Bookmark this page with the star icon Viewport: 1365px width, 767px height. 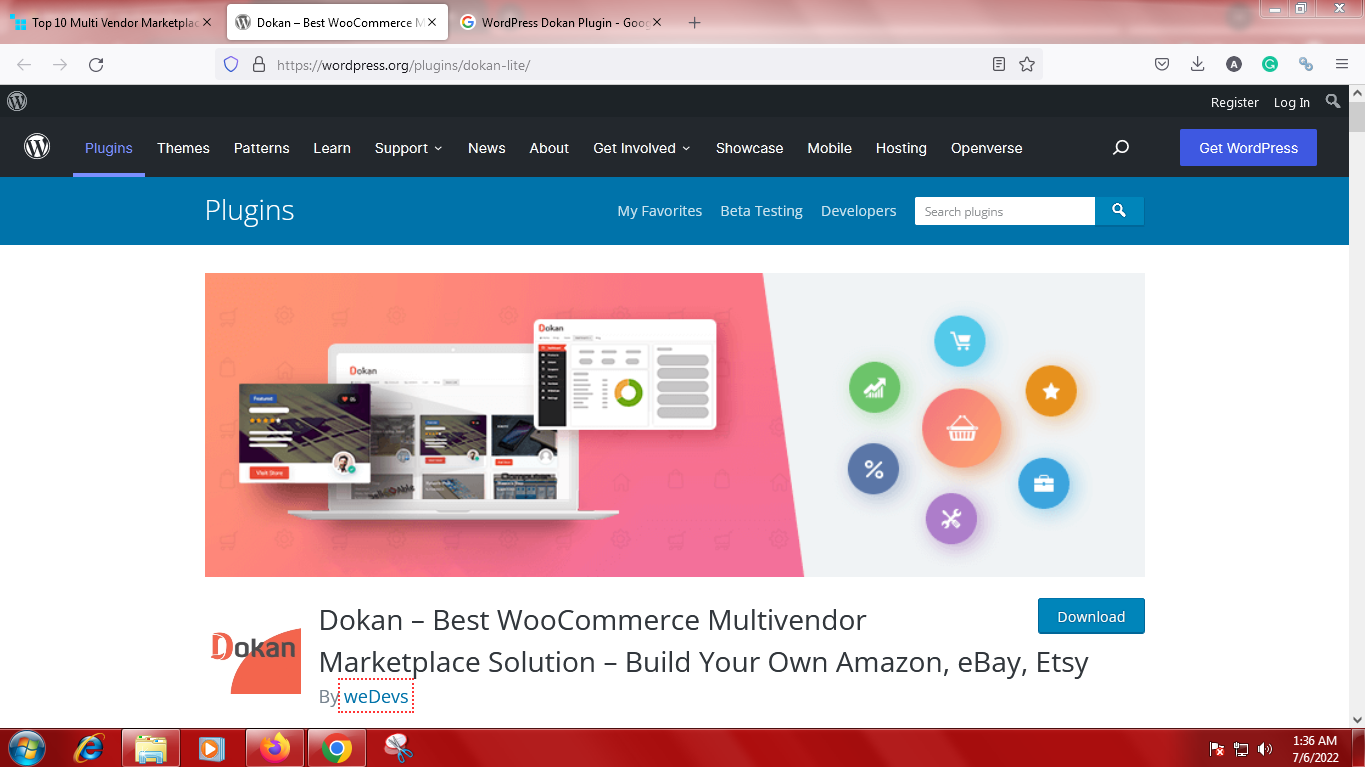[1026, 64]
